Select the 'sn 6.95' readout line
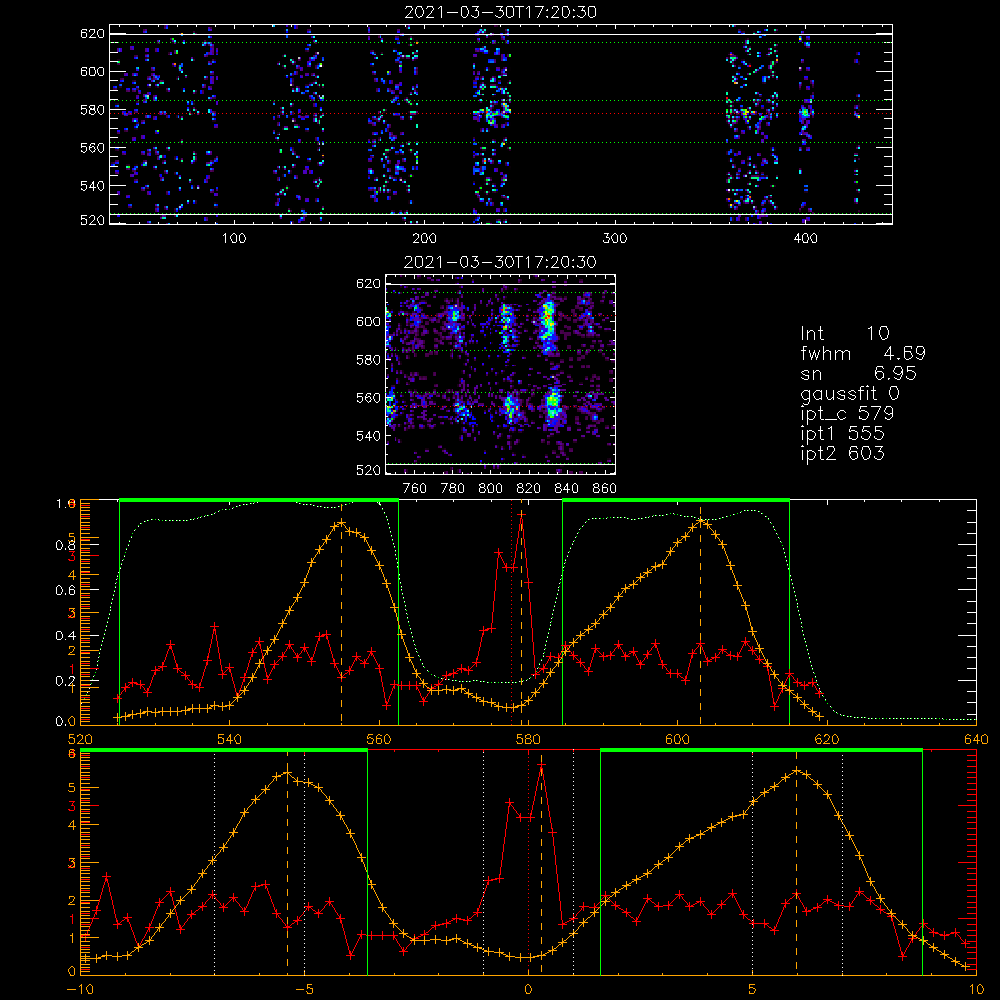The width and height of the screenshot is (1000, 1000). [x=858, y=373]
